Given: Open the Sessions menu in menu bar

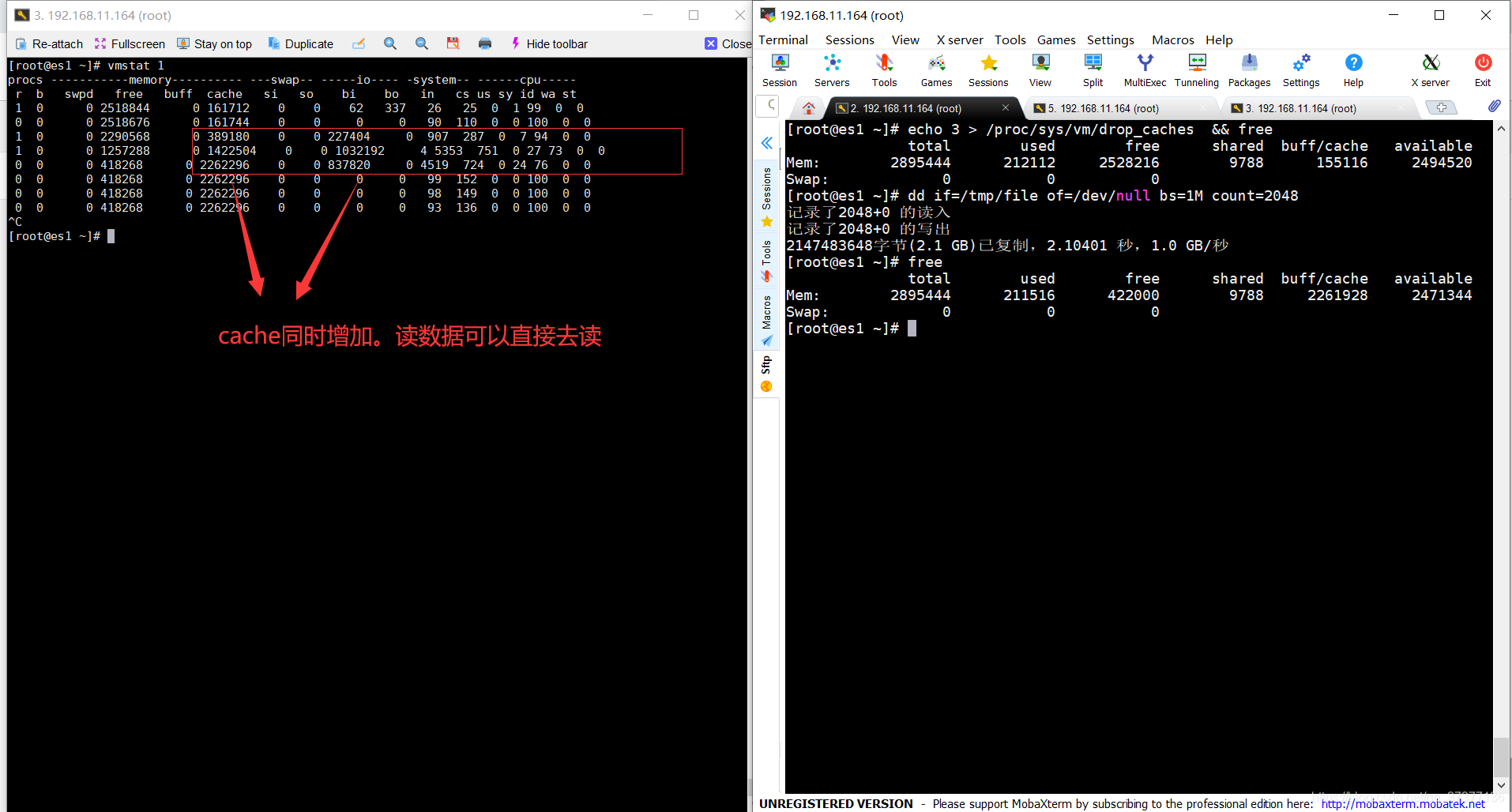Looking at the screenshot, I should coord(849,40).
